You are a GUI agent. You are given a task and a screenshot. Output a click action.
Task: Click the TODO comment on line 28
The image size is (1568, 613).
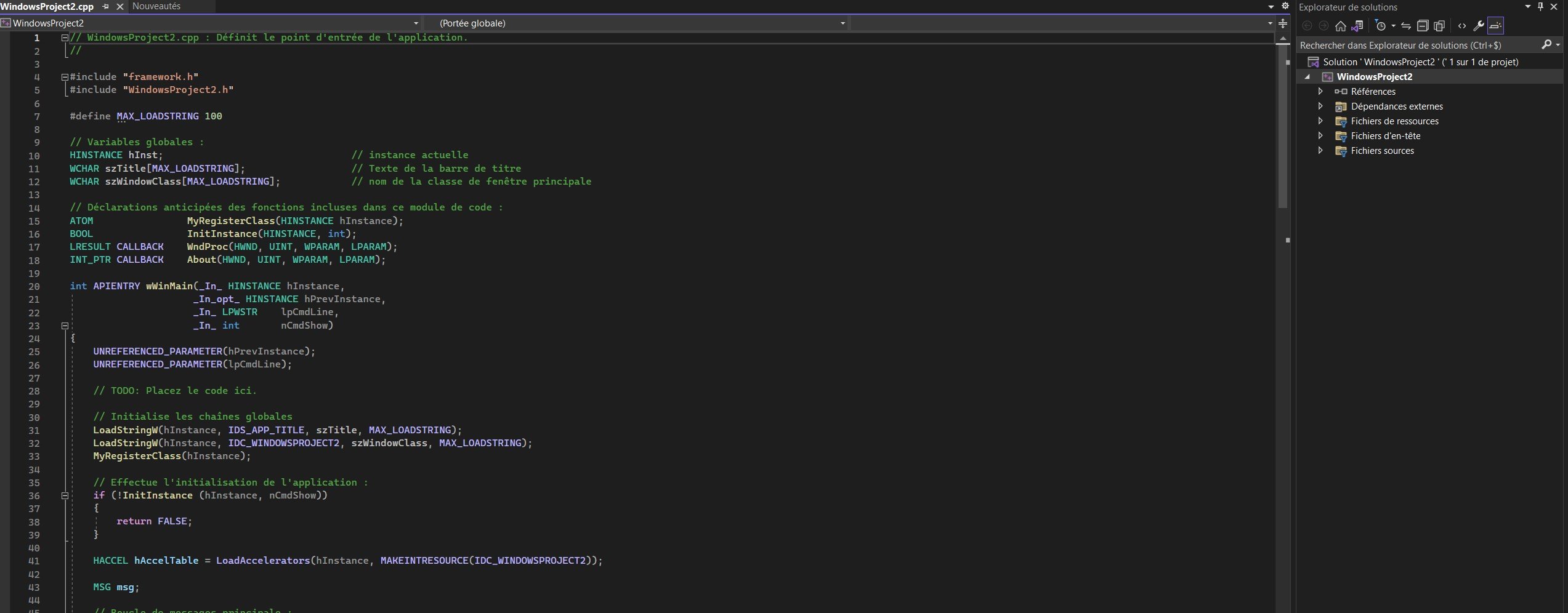175,391
